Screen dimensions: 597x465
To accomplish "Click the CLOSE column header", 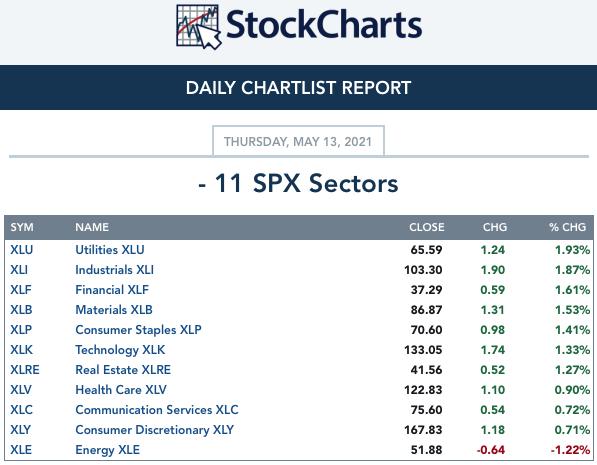I will click(x=426, y=227).
